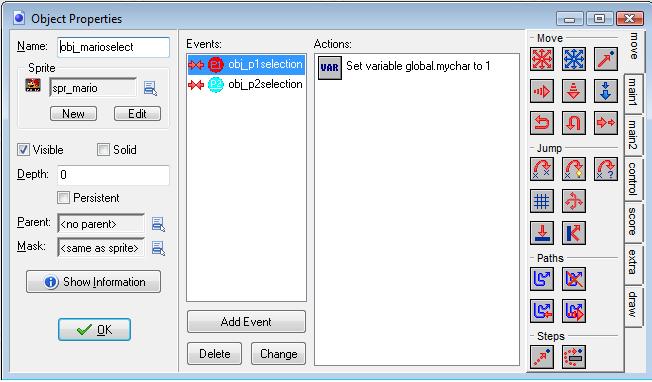Select the Bounce action icon
Image resolution: width=652 pixels, height=382 pixels.
574,233
